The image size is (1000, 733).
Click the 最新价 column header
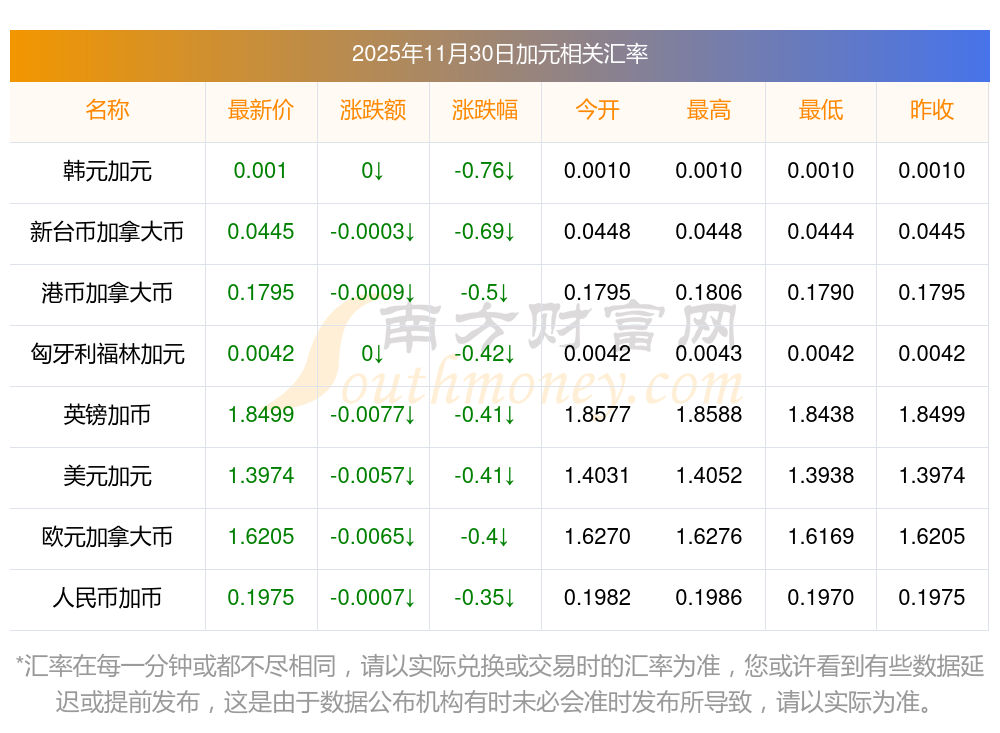260,110
